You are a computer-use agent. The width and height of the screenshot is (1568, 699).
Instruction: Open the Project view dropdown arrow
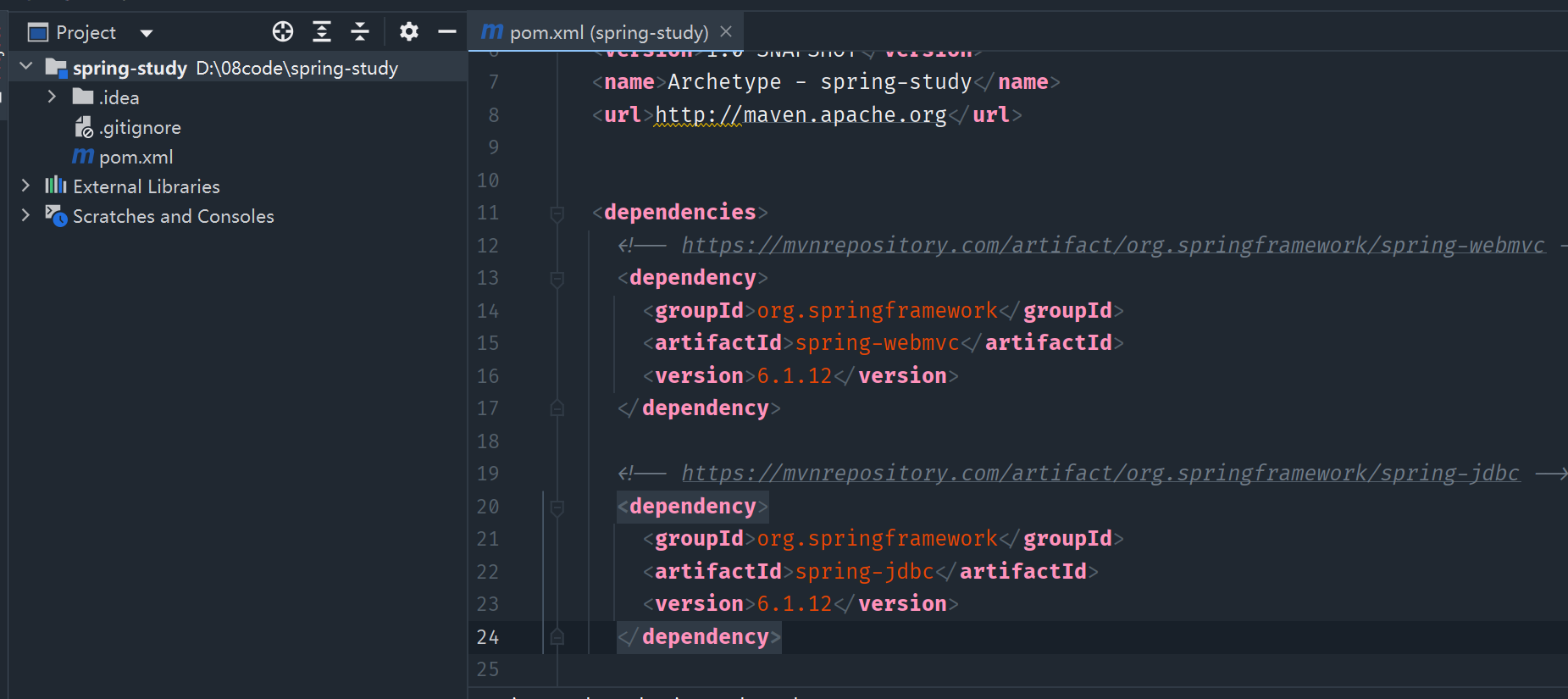[147, 34]
